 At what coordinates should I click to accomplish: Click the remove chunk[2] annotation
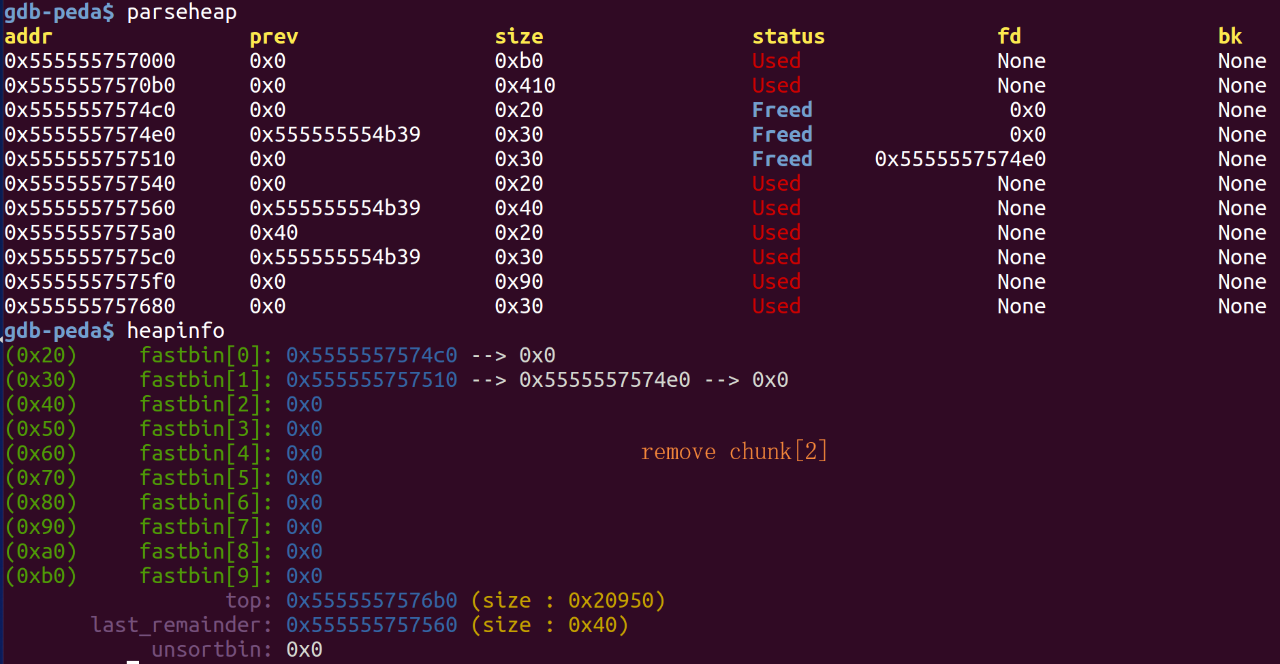[735, 452]
